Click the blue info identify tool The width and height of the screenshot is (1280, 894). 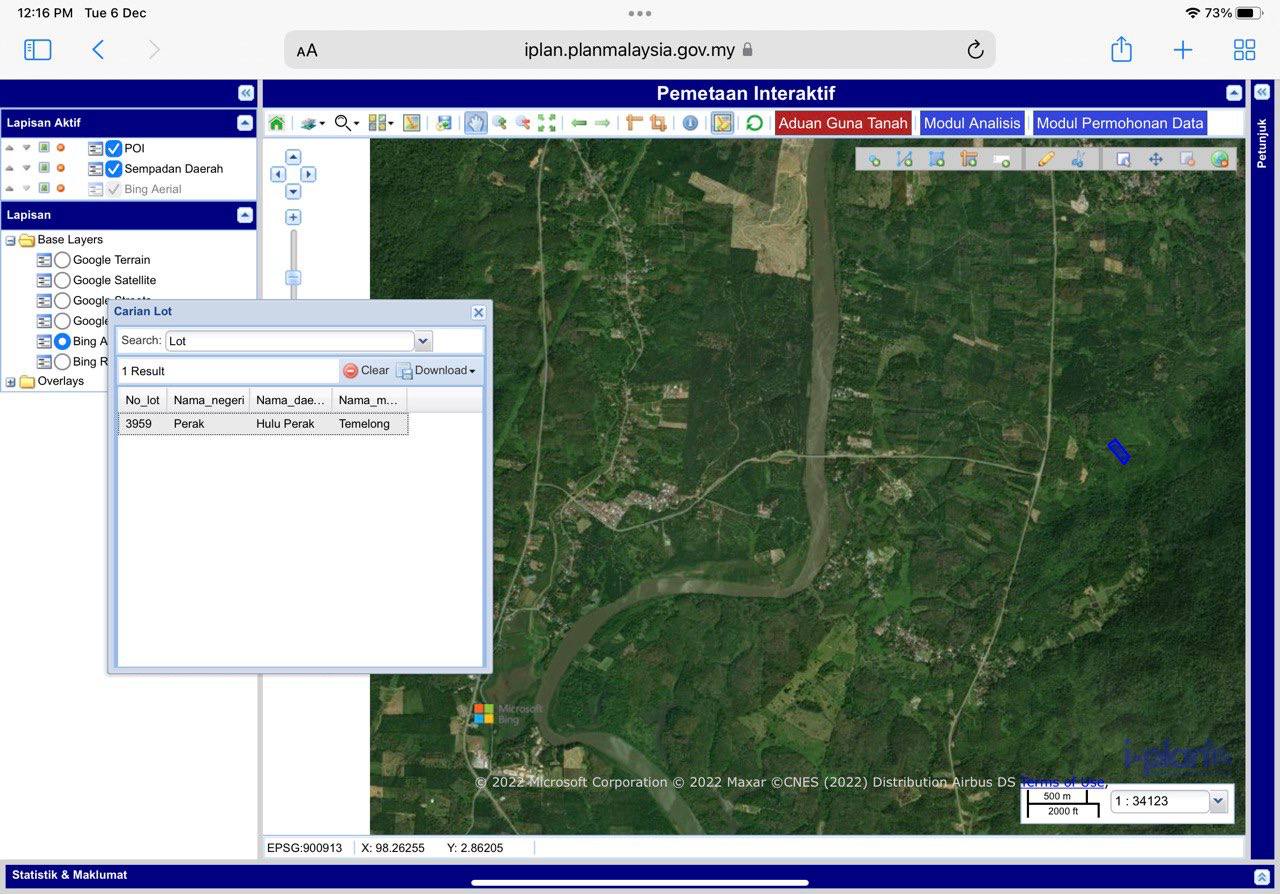(x=690, y=123)
